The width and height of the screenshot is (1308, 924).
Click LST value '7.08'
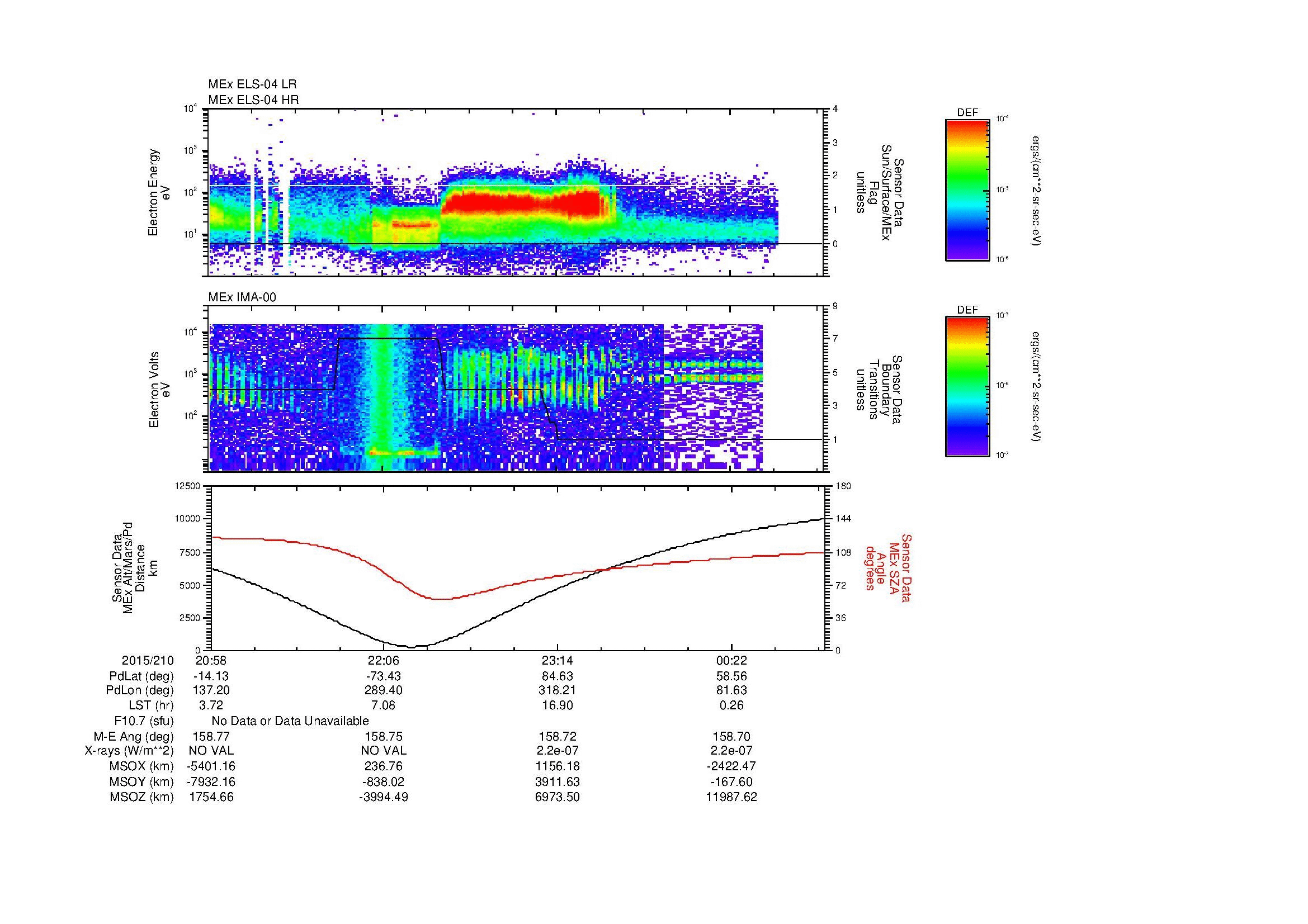pos(384,706)
